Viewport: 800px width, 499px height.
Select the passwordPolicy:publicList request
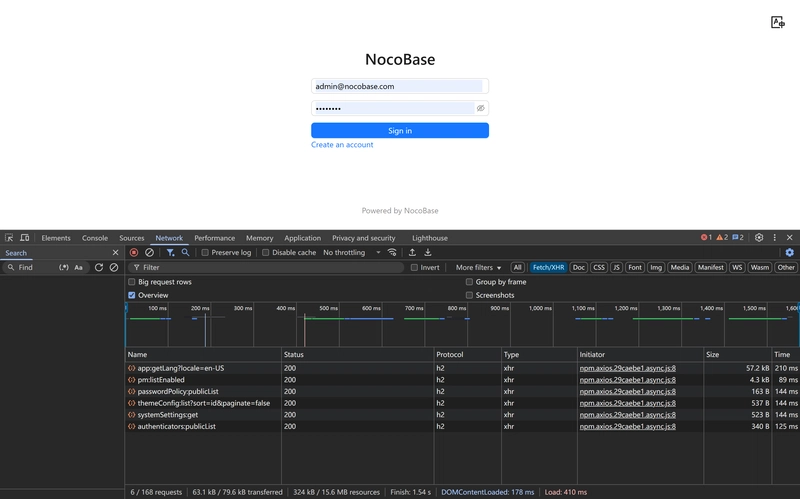pyautogui.click(x=178, y=391)
